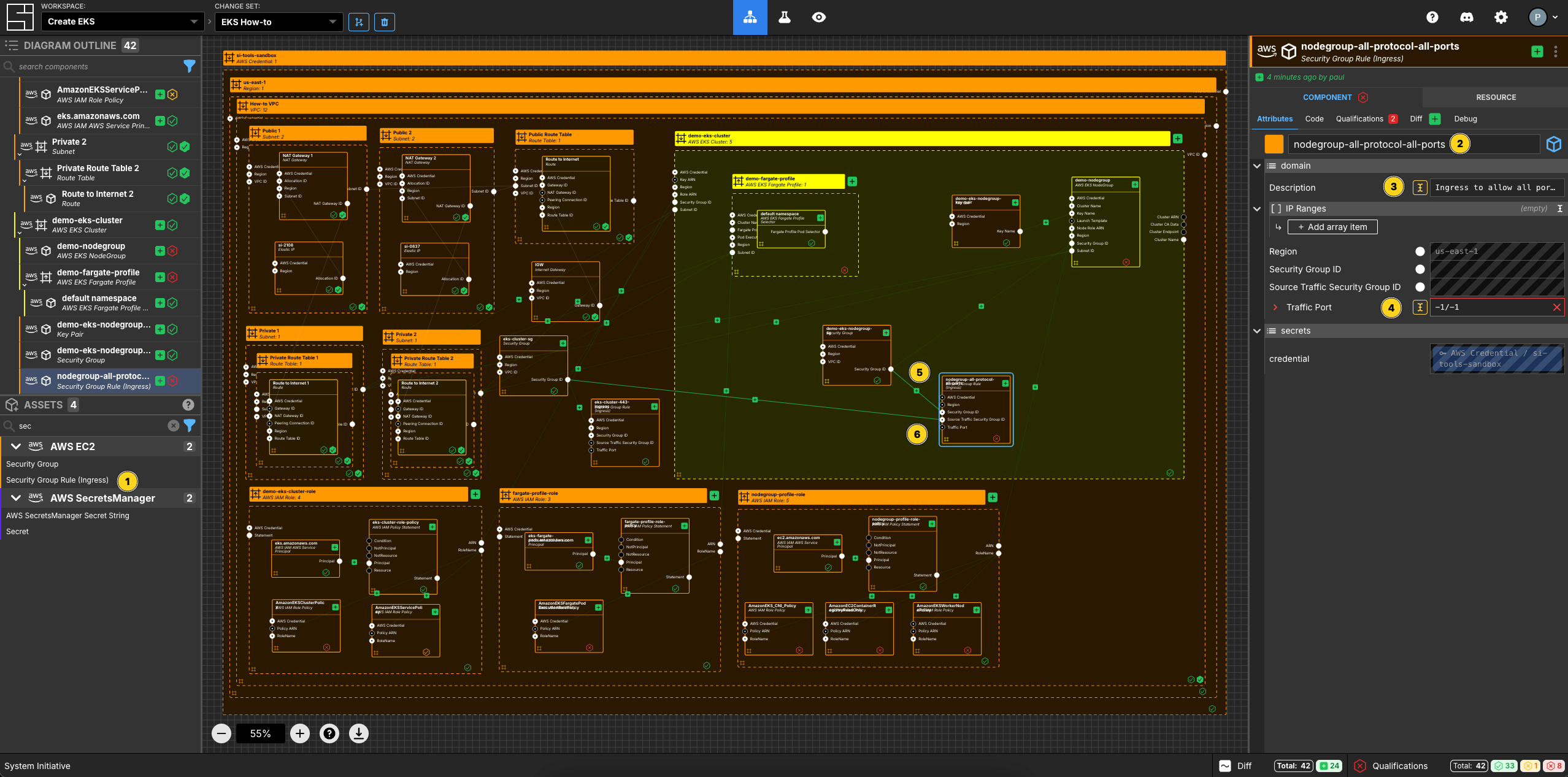This screenshot has width=1568, height=777.
Task: Expand the Traffic Port field chevron
Action: pos(1275,307)
